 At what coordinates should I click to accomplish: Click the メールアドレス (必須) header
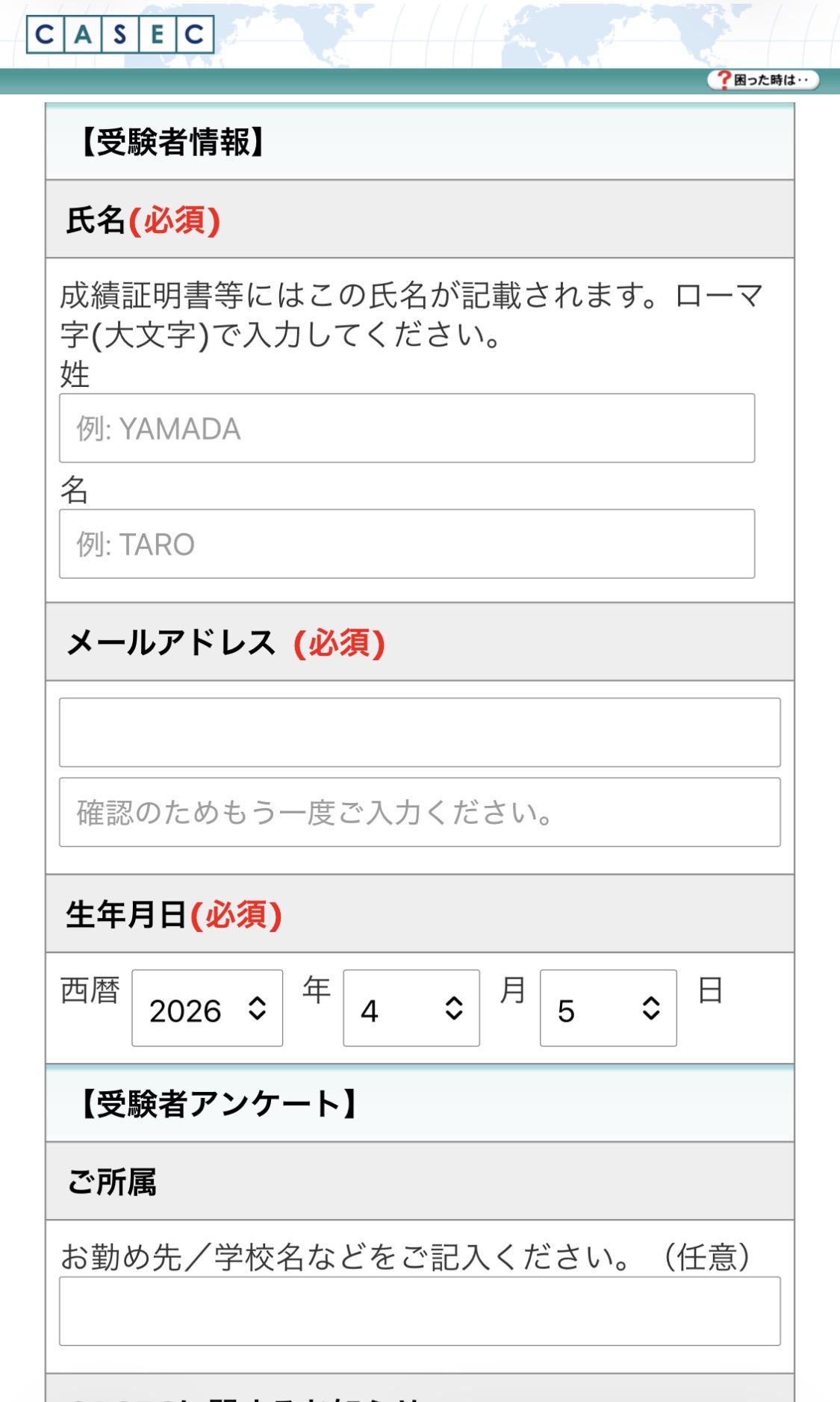click(224, 642)
